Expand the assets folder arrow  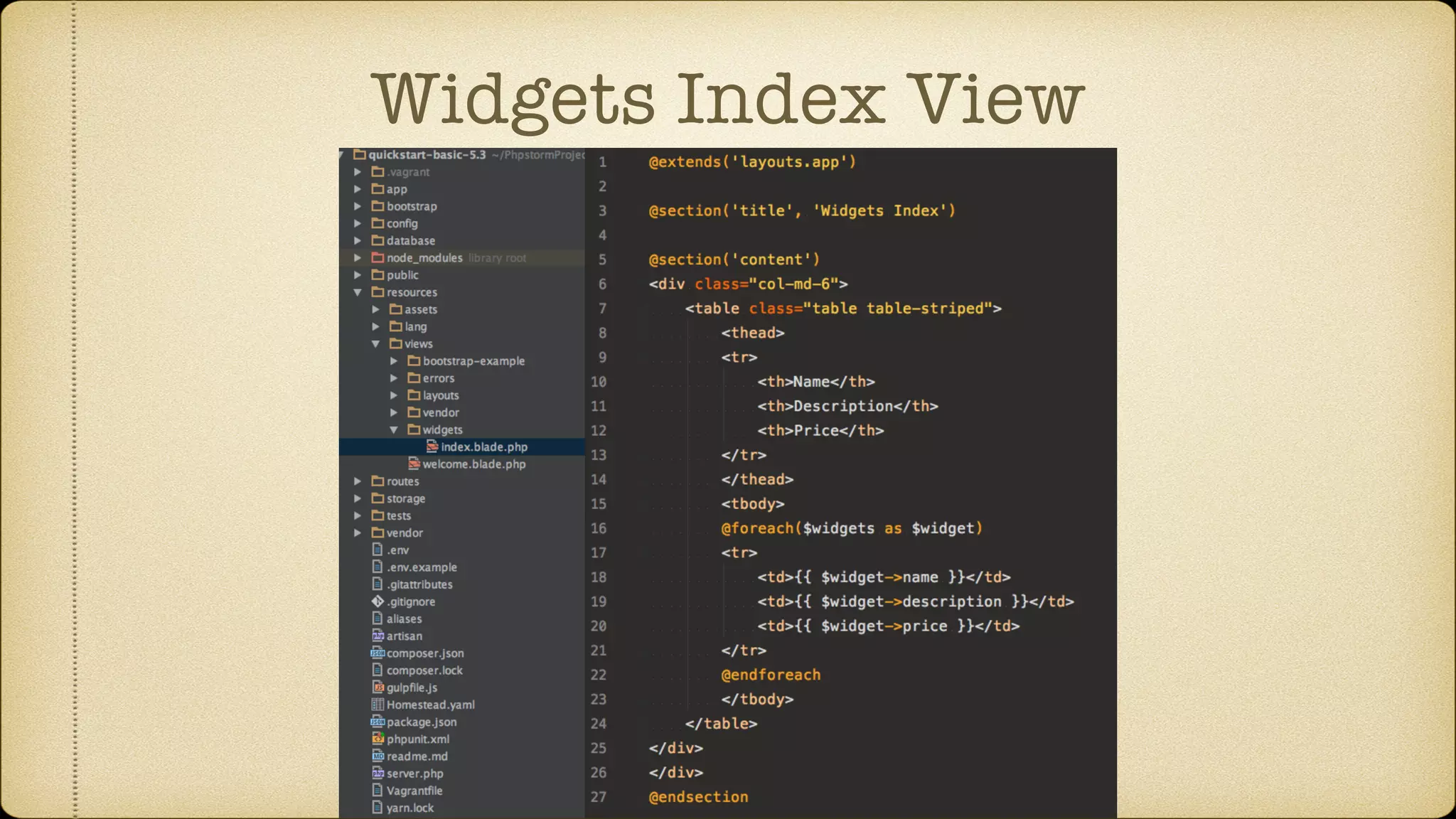coord(375,309)
